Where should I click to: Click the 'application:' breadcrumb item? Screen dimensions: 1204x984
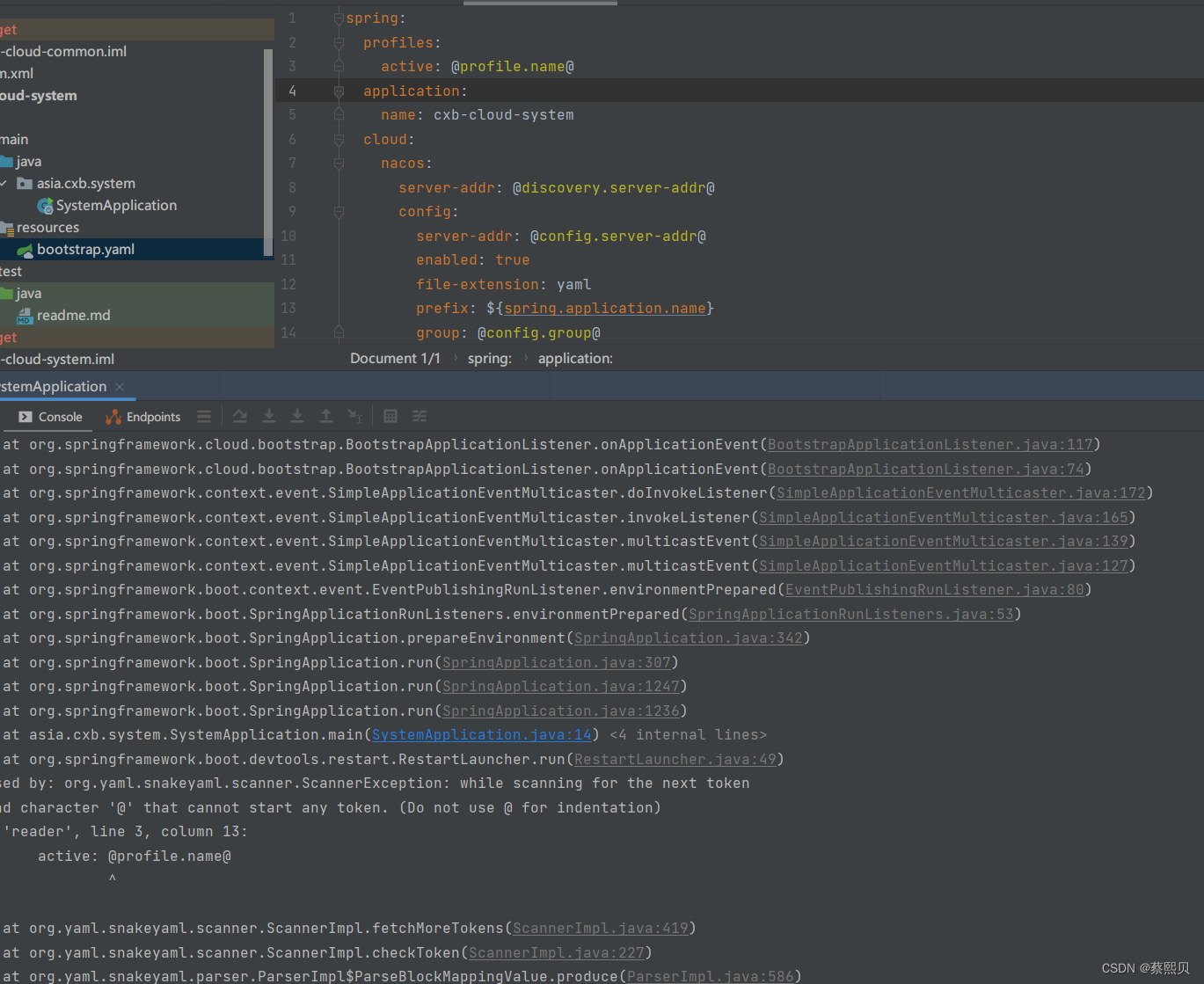point(576,359)
